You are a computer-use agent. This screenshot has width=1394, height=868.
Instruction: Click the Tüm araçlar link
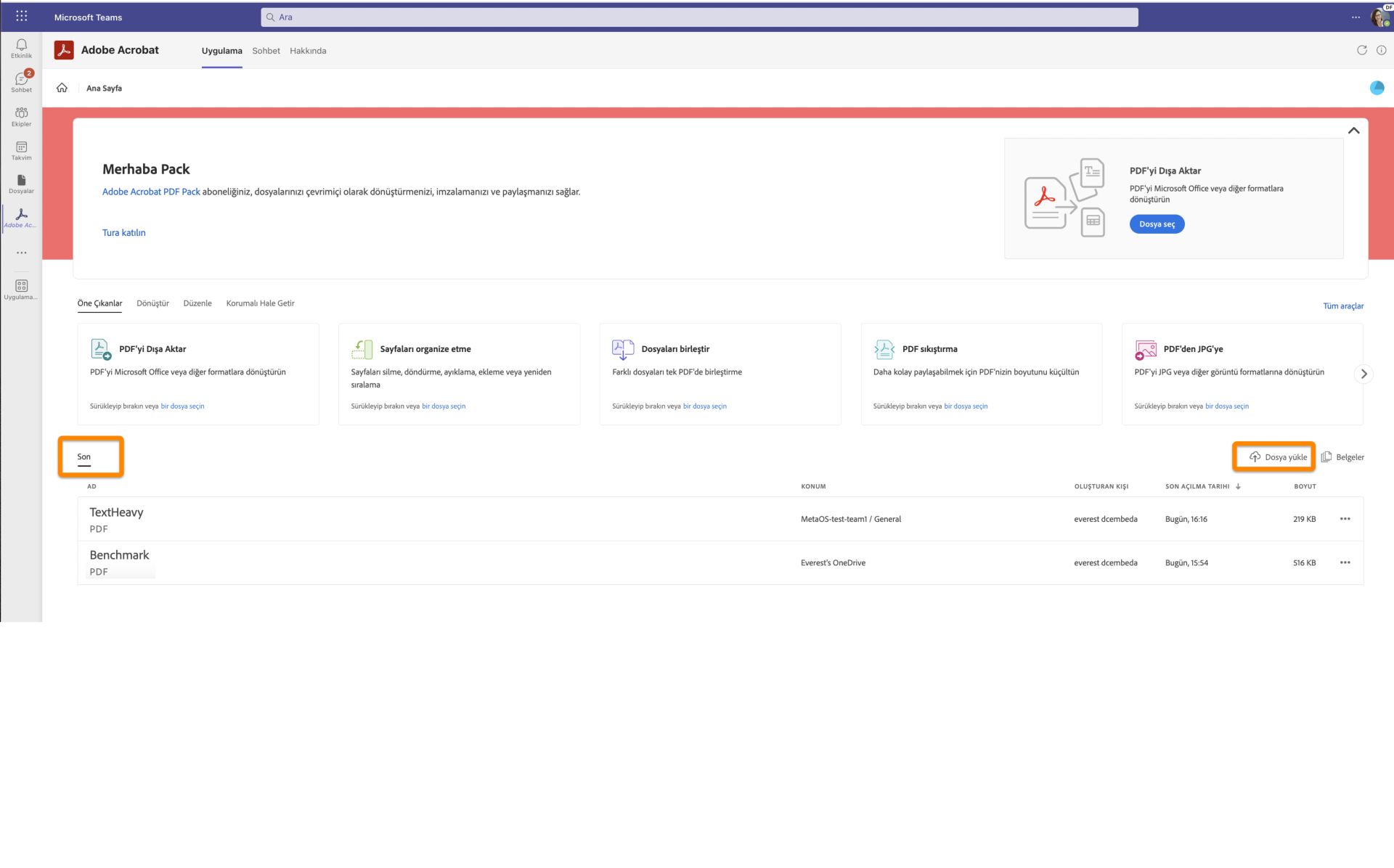coord(1343,305)
